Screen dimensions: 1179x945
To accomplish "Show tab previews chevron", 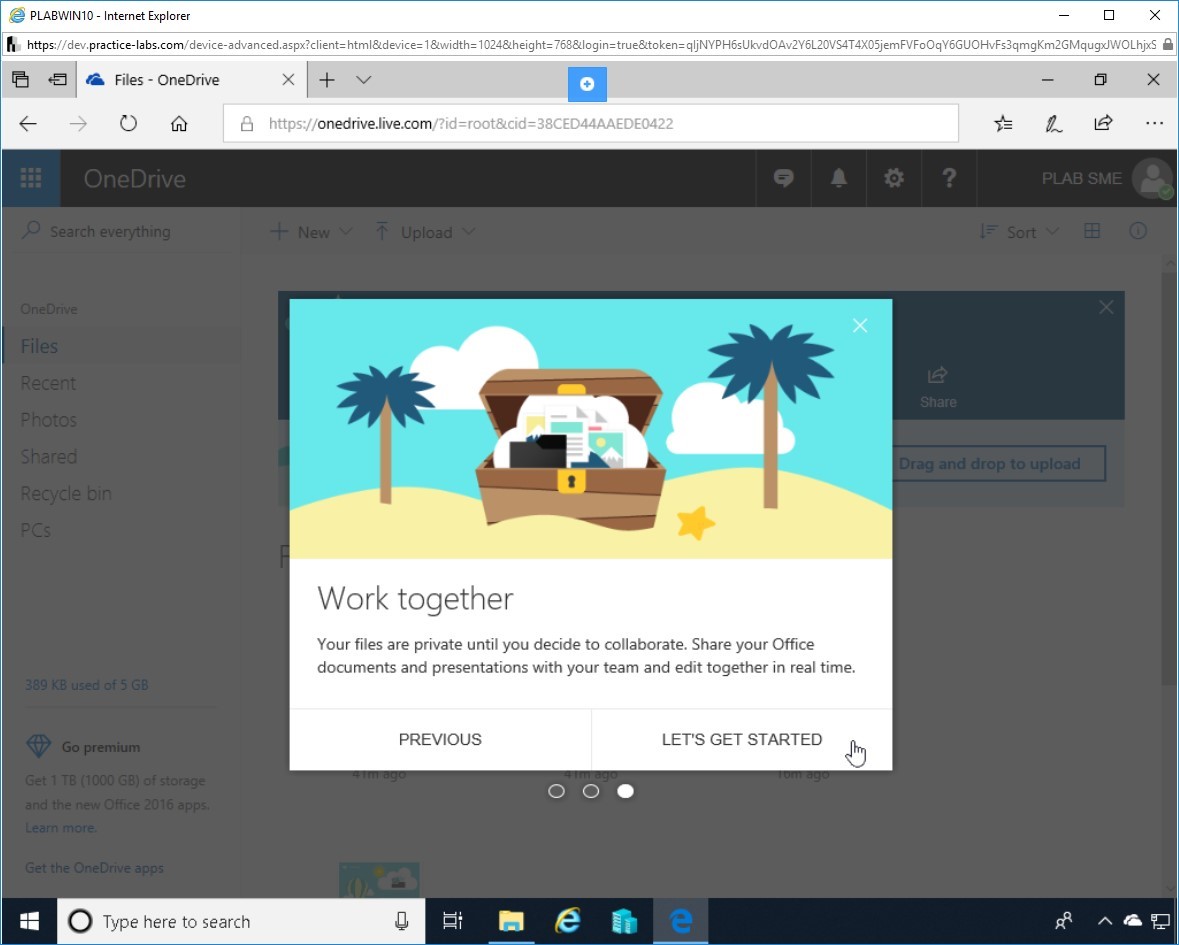I will coord(364,80).
